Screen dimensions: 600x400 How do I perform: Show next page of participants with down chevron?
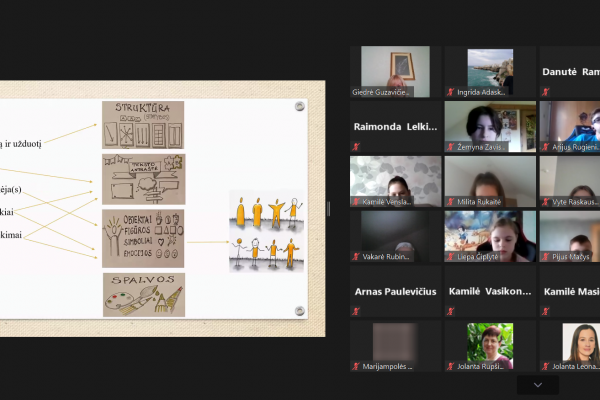click(x=538, y=385)
